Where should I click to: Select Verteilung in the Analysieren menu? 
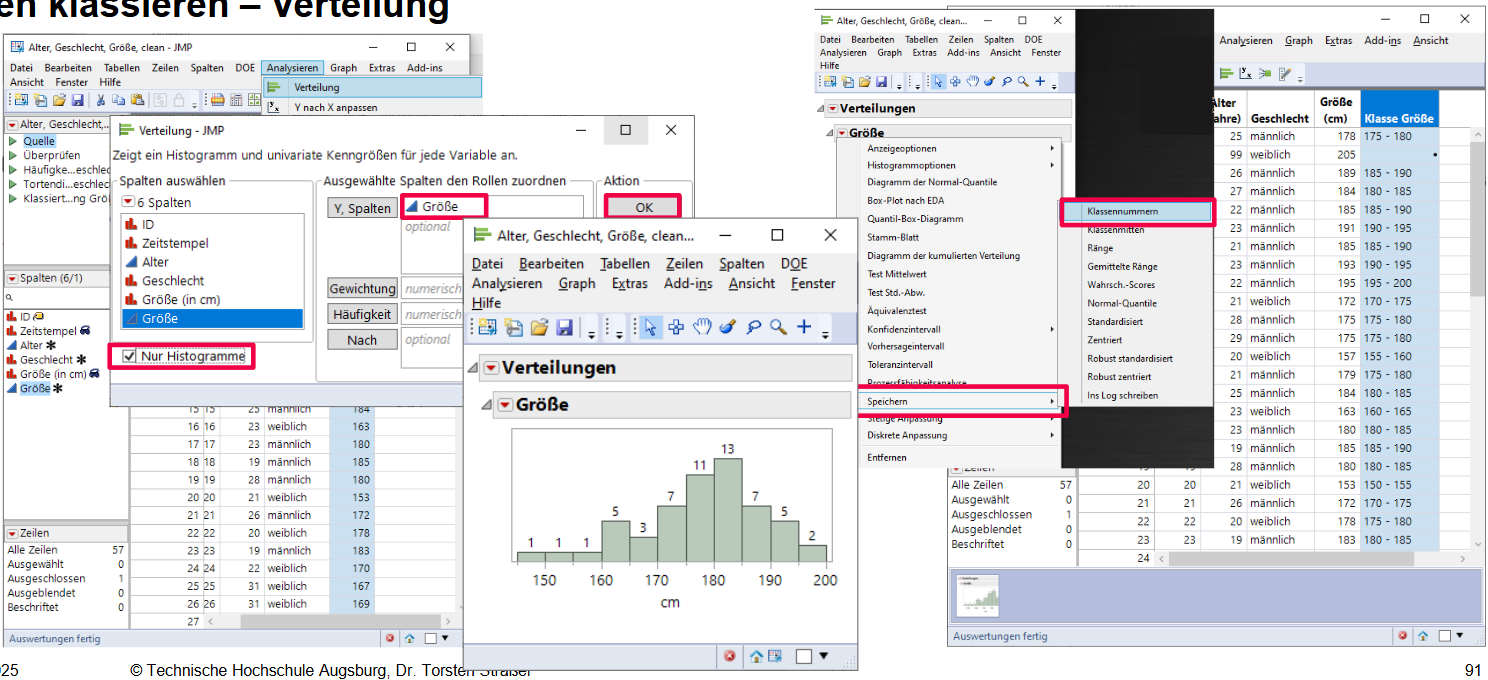tap(316, 87)
